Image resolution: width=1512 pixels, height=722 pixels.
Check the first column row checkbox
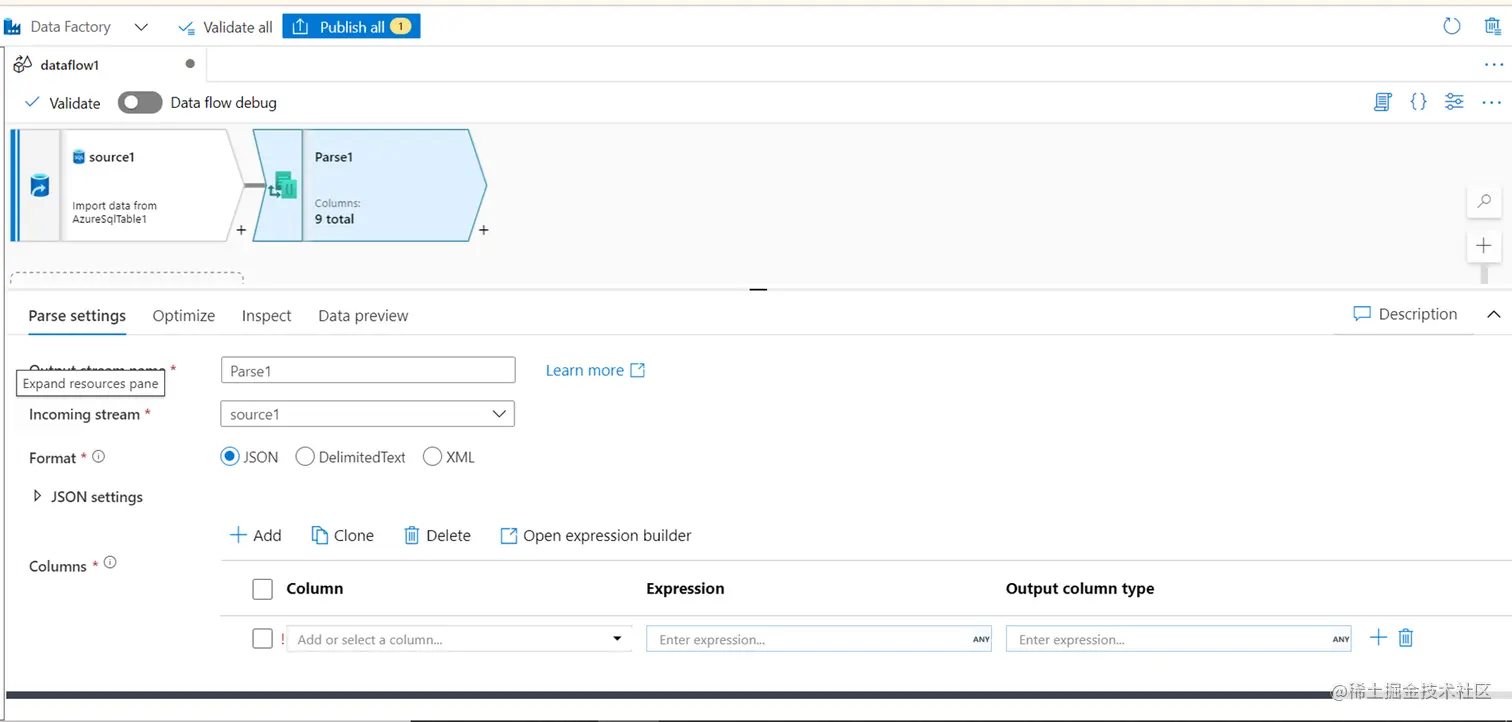(x=263, y=638)
